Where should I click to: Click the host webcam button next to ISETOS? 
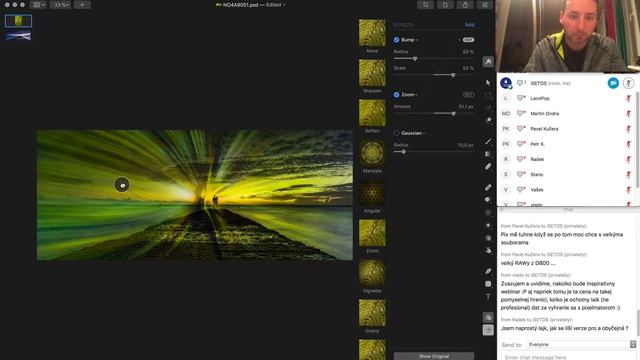tap(613, 83)
